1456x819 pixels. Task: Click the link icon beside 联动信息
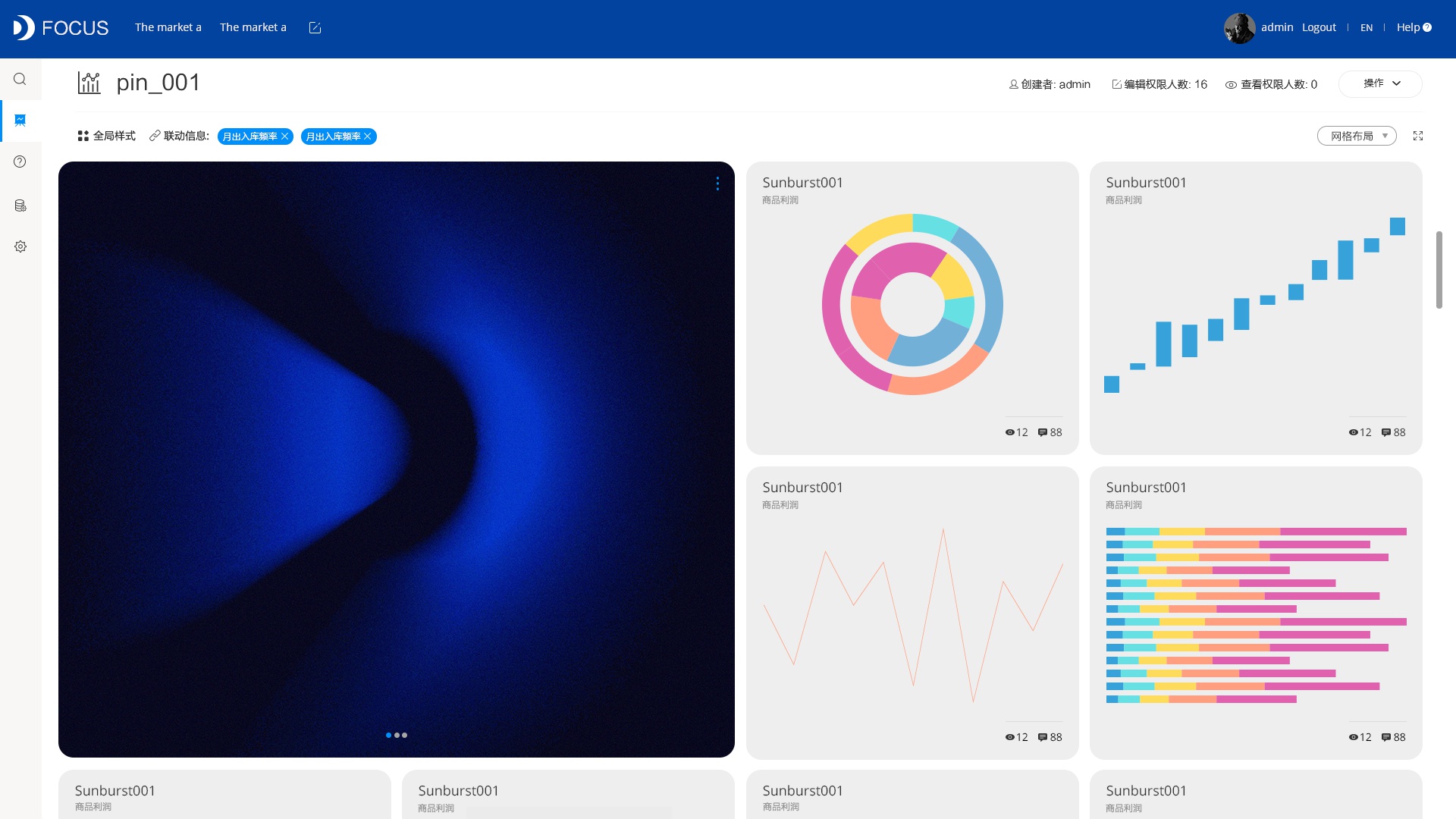155,136
